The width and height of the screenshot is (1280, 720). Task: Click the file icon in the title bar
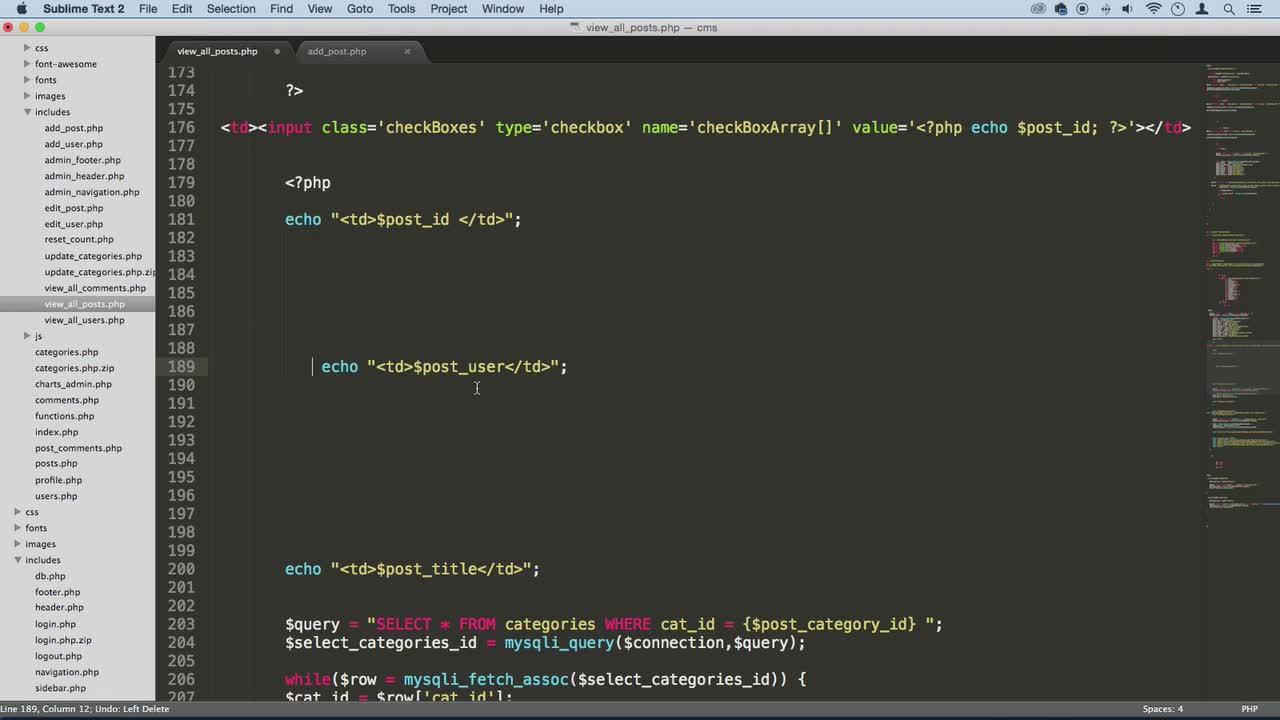coord(576,27)
